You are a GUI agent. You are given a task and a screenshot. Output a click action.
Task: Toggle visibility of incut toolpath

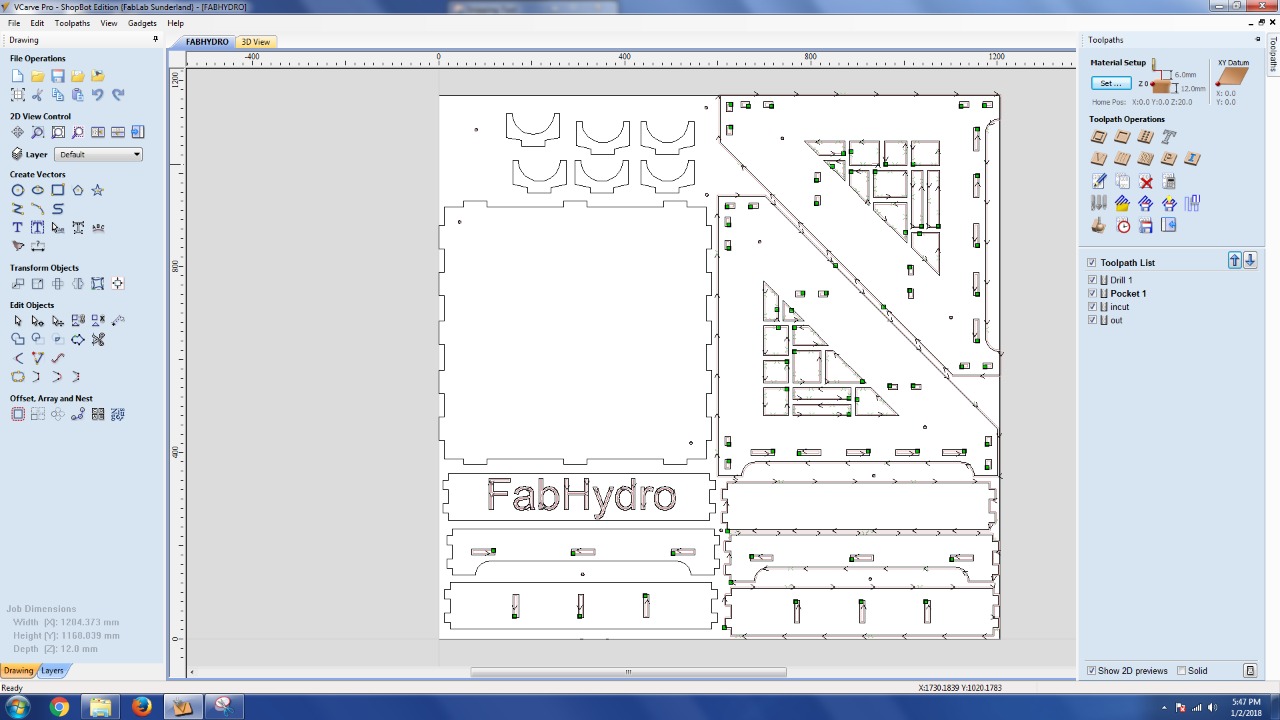1092,307
